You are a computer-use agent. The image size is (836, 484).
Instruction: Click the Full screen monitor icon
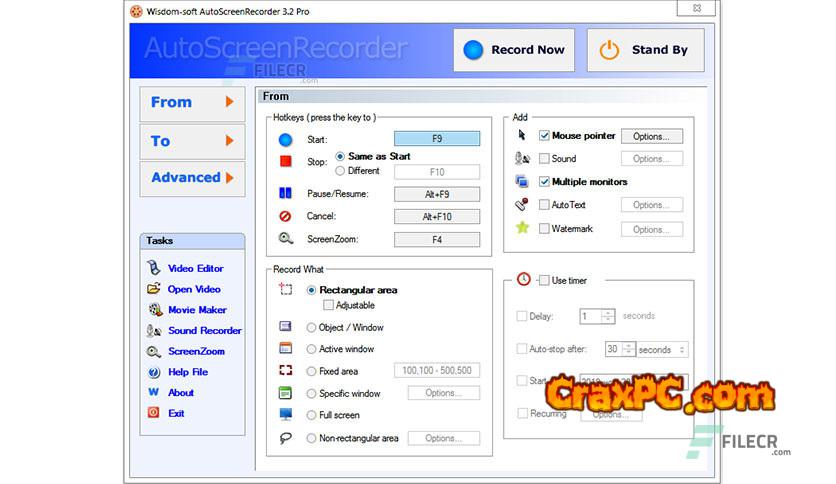tap(286, 414)
